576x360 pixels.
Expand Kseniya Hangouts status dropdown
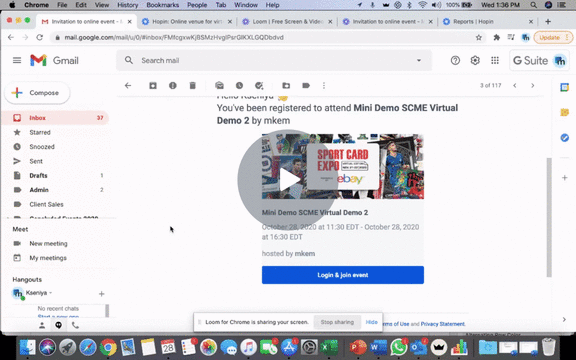(51, 293)
